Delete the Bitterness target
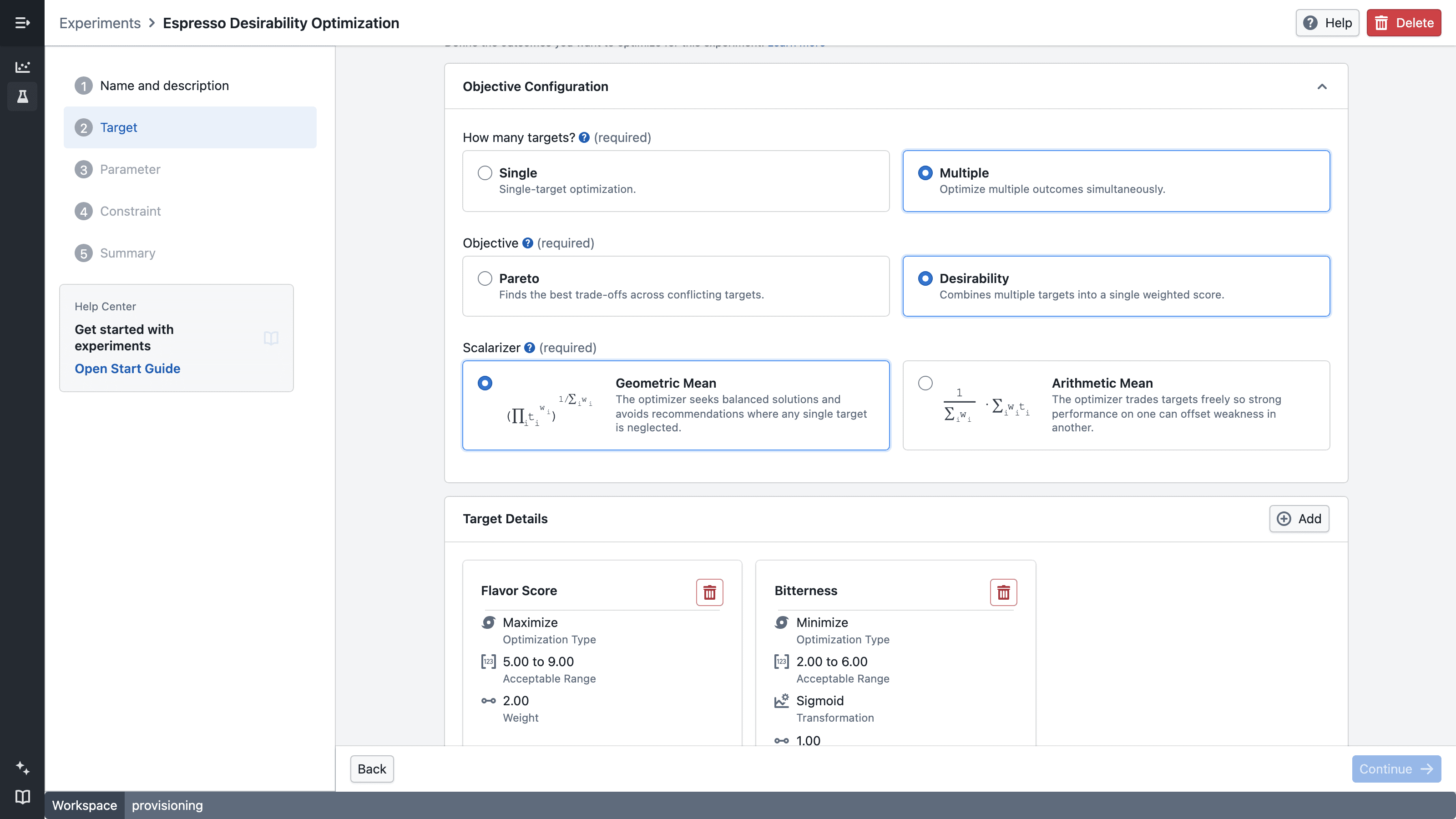 coord(1003,592)
